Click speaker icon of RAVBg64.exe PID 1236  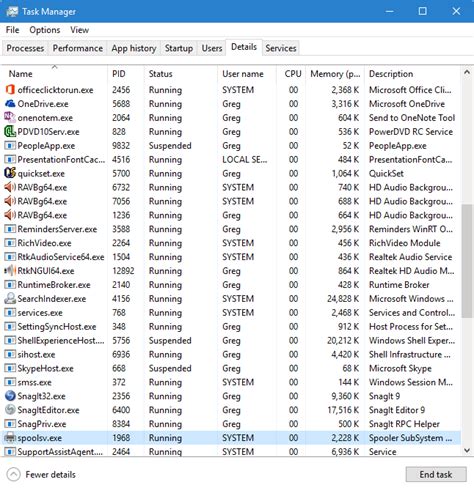pyautogui.click(x=10, y=215)
